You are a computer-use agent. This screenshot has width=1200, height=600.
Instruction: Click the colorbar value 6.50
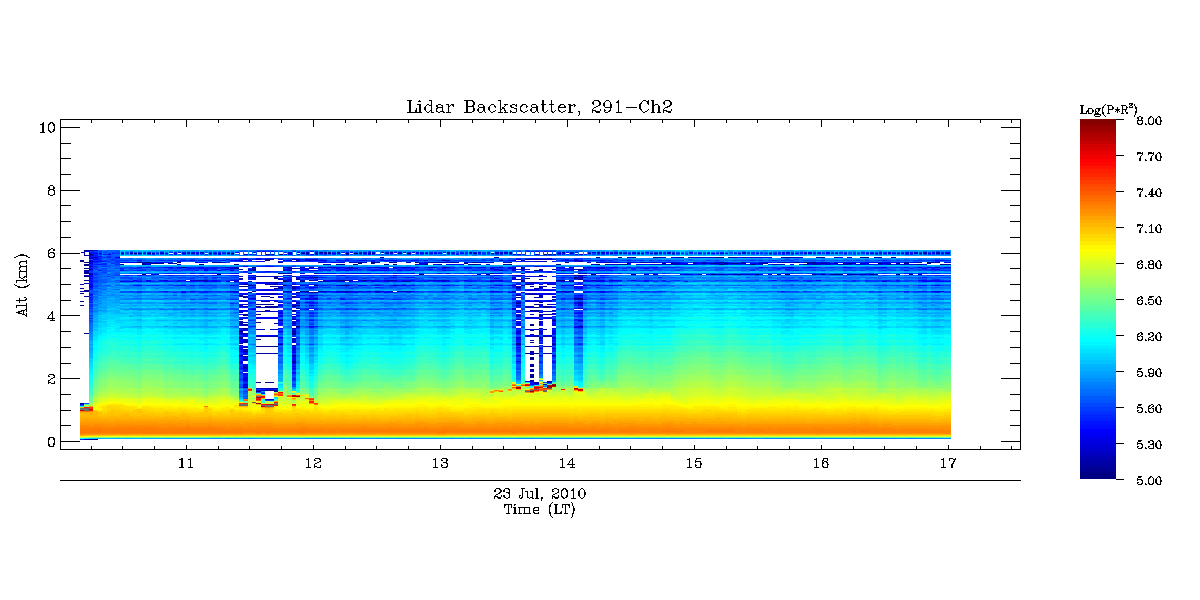pos(1148,300)
